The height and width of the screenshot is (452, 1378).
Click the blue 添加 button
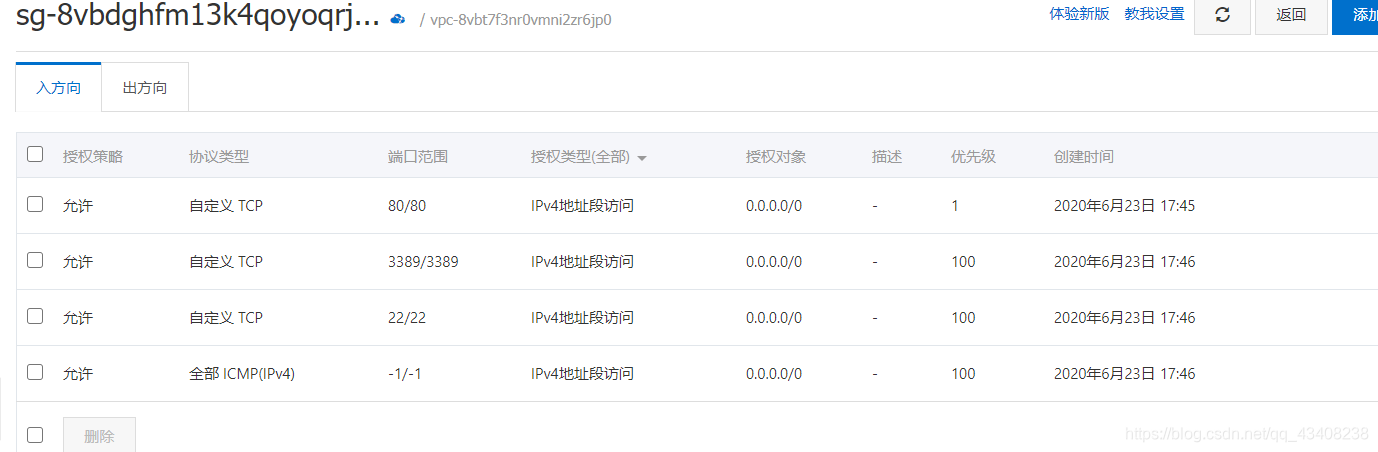(x=1355, y=15)
